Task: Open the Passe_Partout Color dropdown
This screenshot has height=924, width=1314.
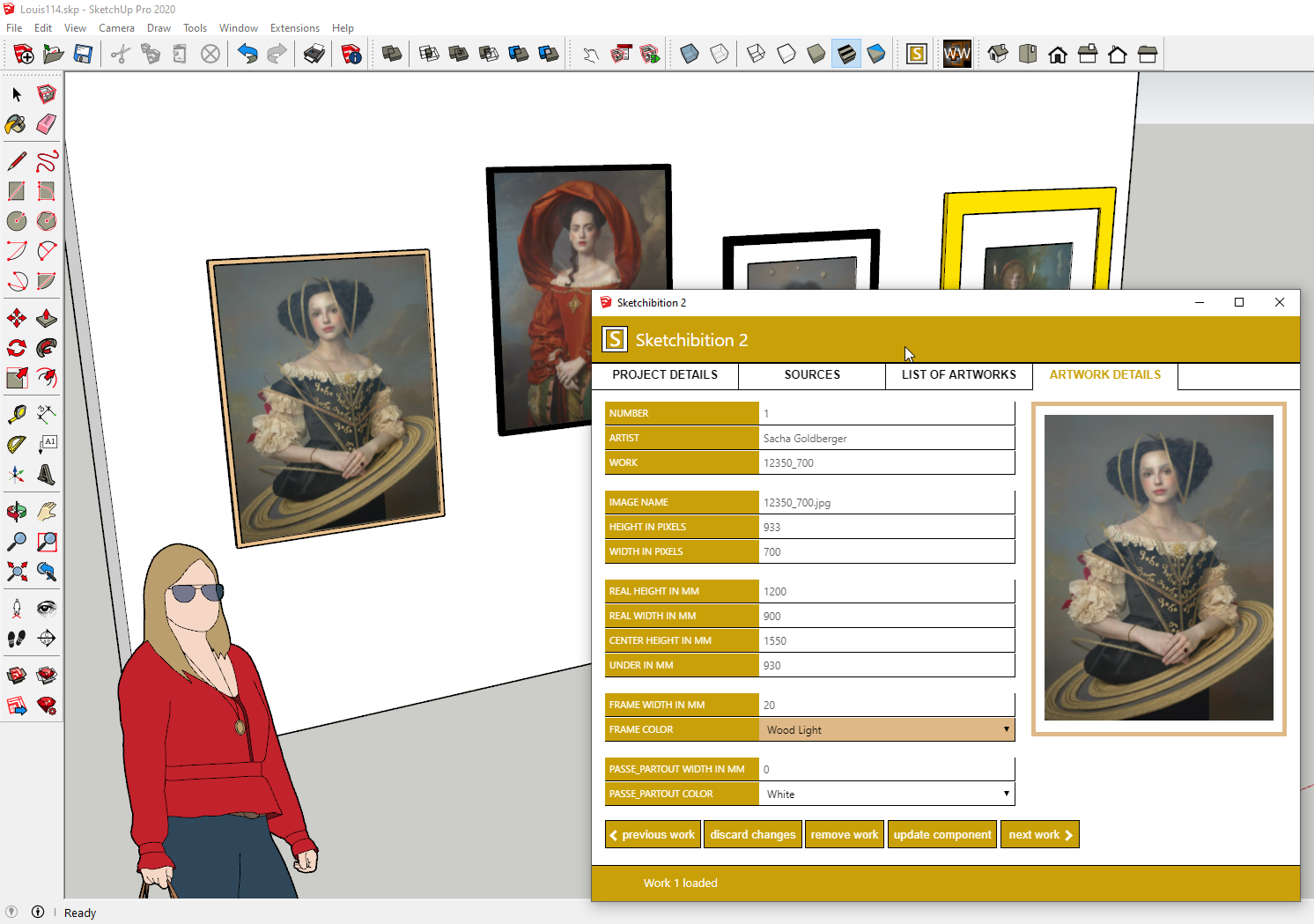Action: click(x=887, y=794)
